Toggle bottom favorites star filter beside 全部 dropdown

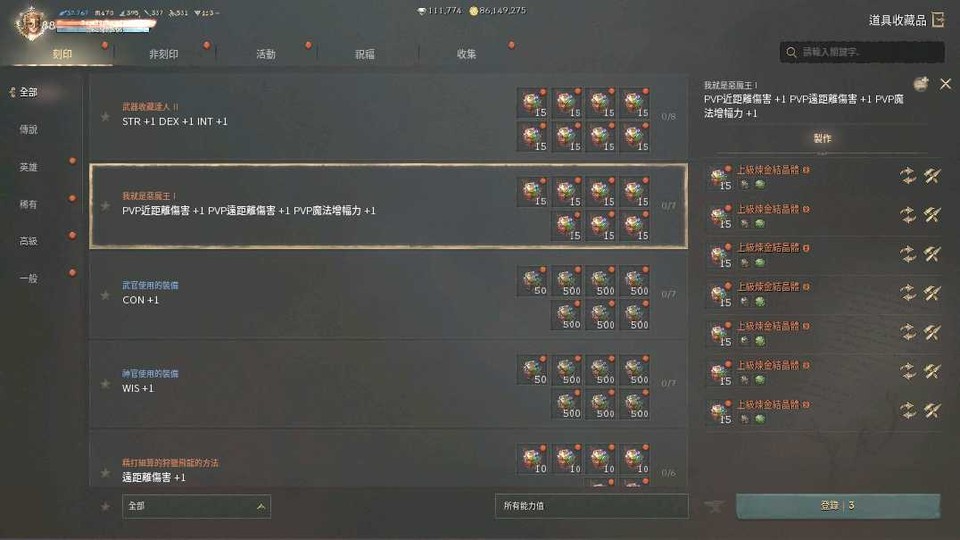(105, 506)
